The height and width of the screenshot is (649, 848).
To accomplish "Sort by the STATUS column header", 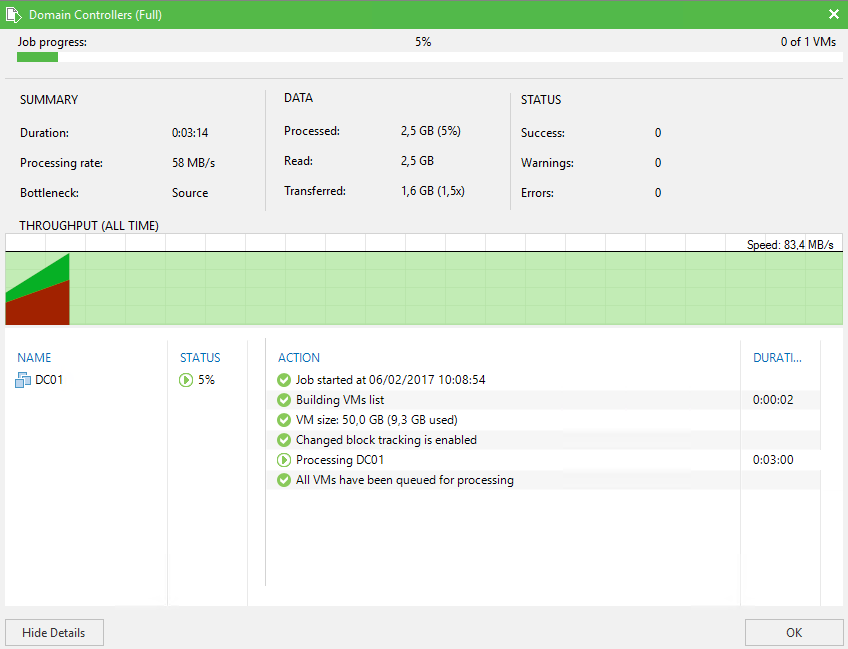I will (x=200, y=357).
